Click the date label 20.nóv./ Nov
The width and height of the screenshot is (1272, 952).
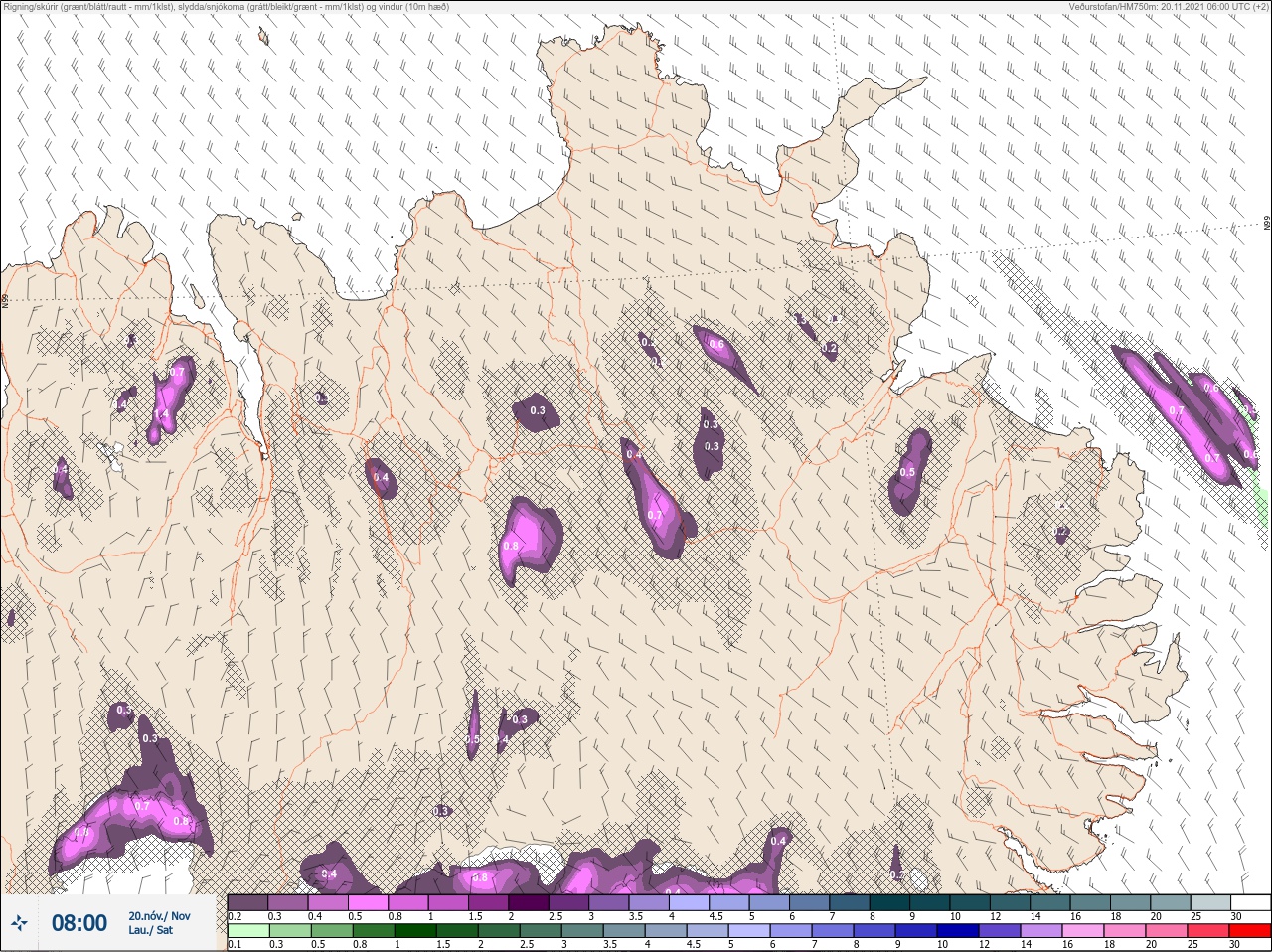tap(159, 916)
